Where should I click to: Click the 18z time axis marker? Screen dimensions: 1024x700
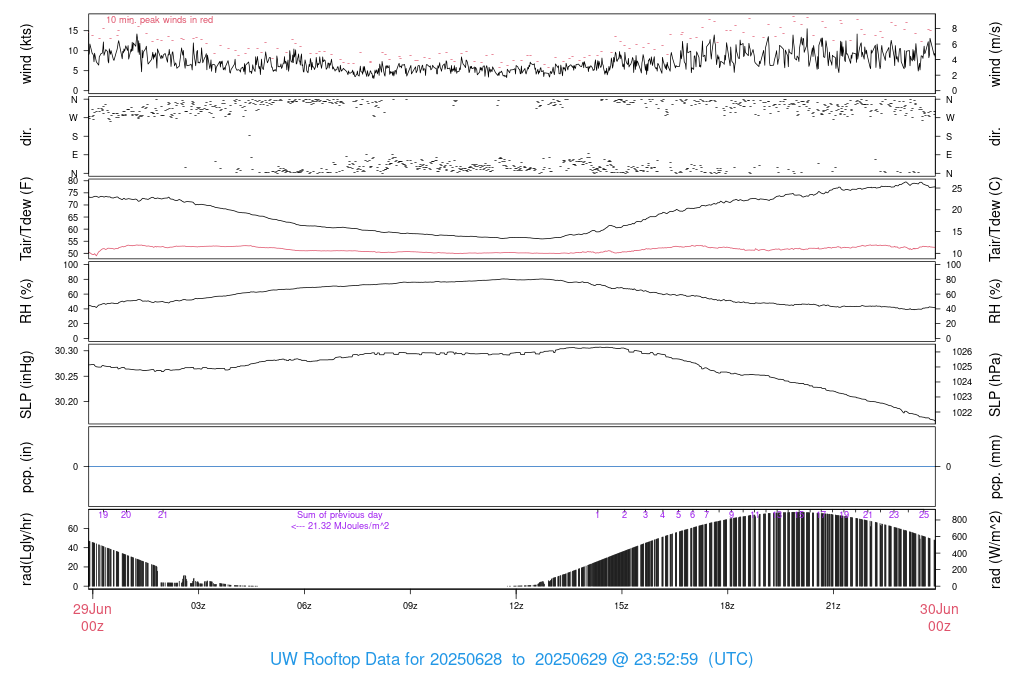click(x=727, y=606)
